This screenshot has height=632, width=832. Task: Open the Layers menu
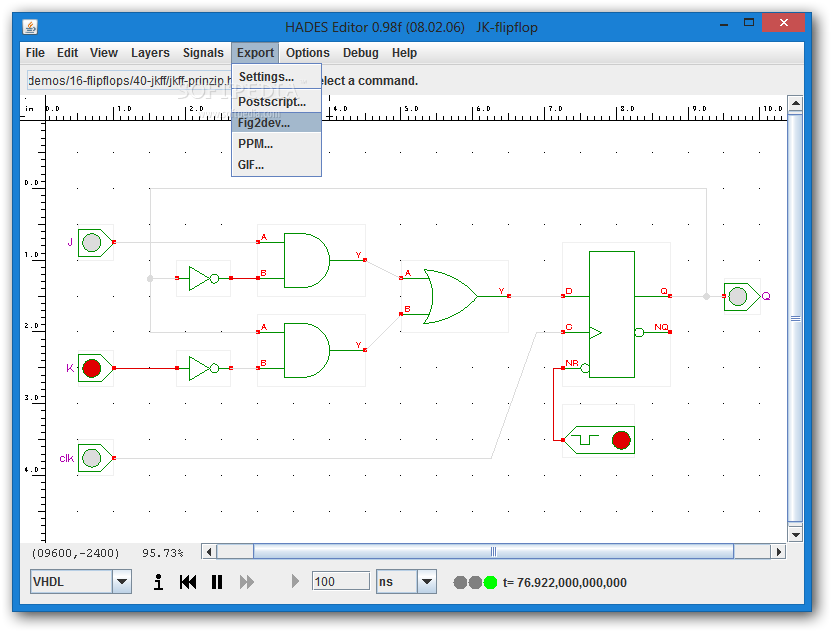point(150,53)
